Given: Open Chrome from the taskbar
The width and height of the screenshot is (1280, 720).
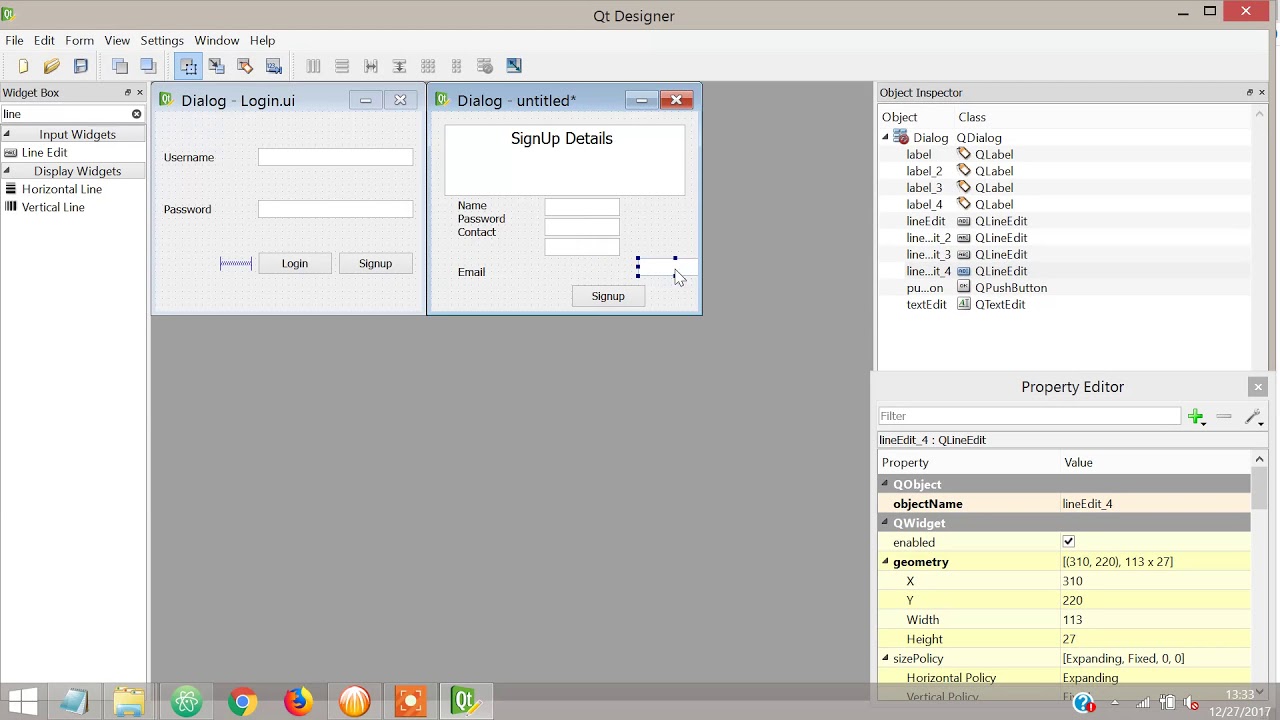Looking at the screenshot, I should click(242, 702).
